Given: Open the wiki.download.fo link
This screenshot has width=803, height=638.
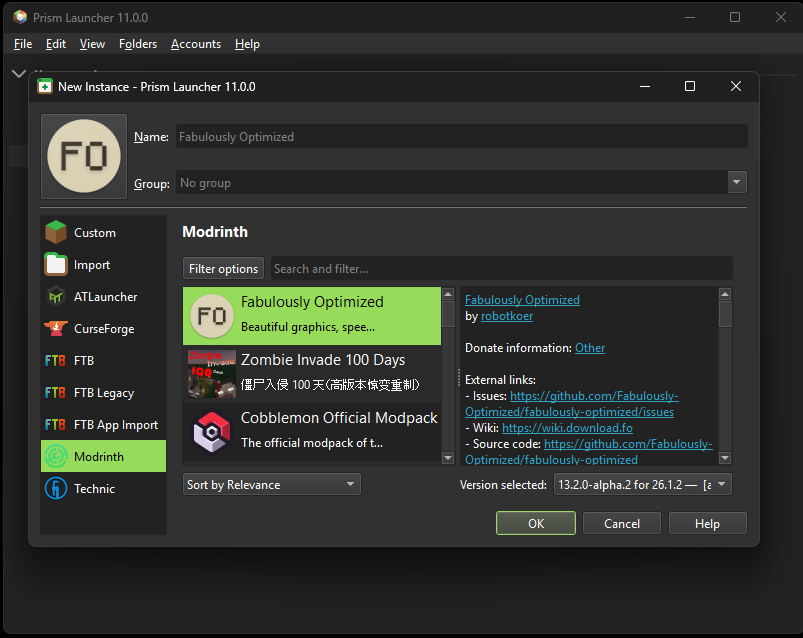Looking at the screenshot, I should click(x=567, y=428).
